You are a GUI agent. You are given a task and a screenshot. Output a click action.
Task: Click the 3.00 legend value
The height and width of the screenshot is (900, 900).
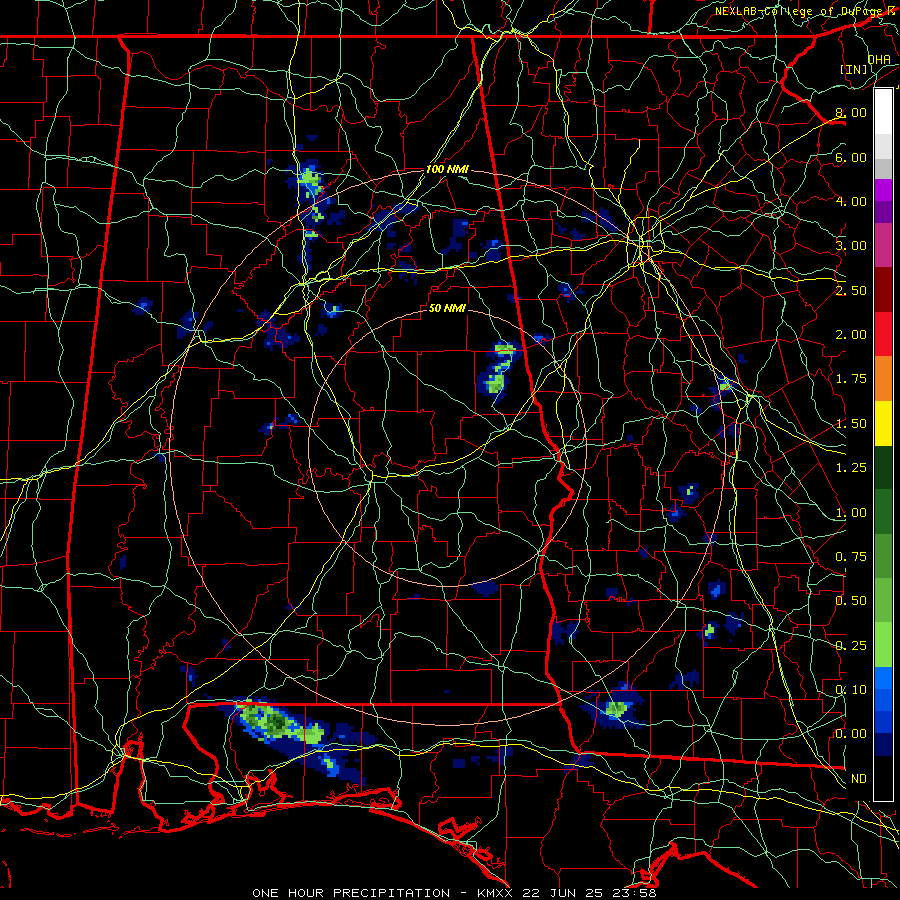(x=851, y=246)
